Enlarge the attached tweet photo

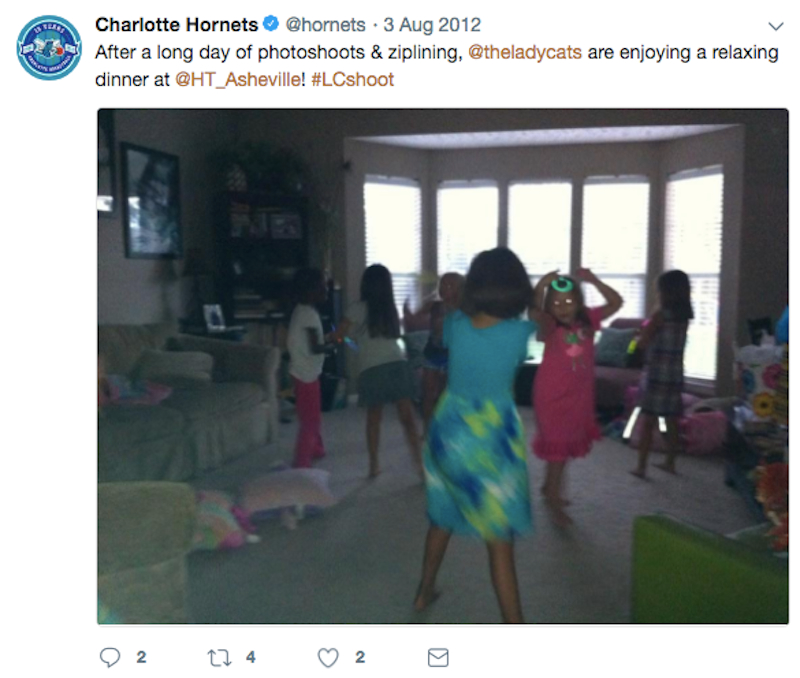443,366
